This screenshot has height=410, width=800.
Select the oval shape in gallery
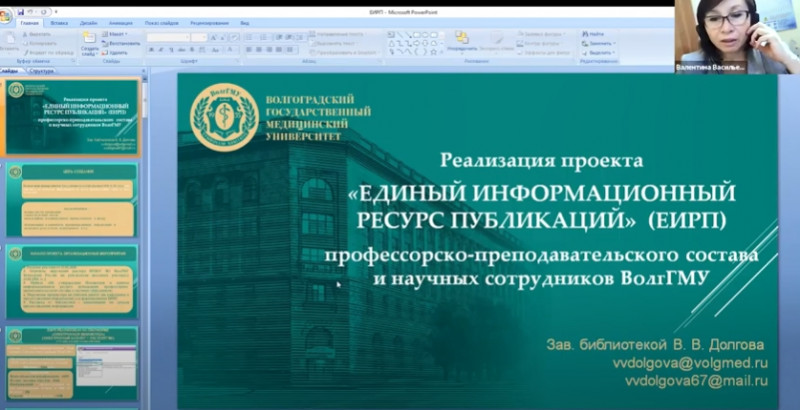pos(426,35)
